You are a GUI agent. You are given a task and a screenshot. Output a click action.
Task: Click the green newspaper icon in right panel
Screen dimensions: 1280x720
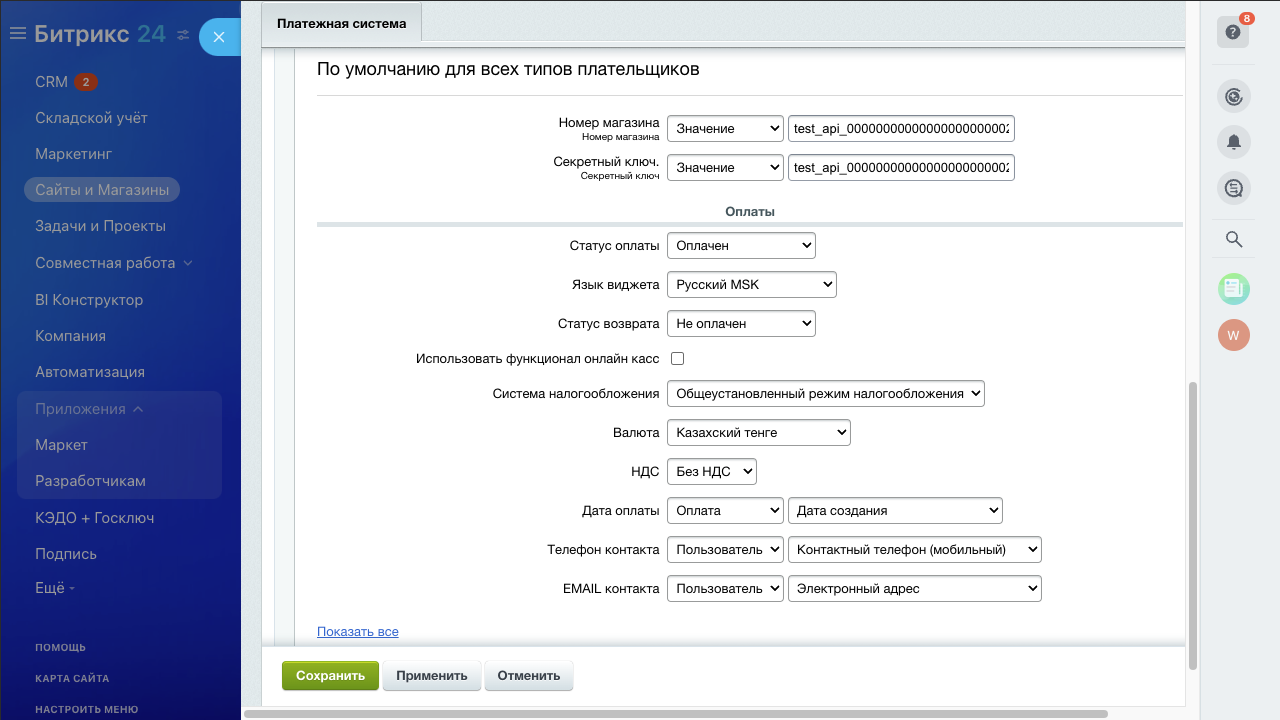point(1233,289)
